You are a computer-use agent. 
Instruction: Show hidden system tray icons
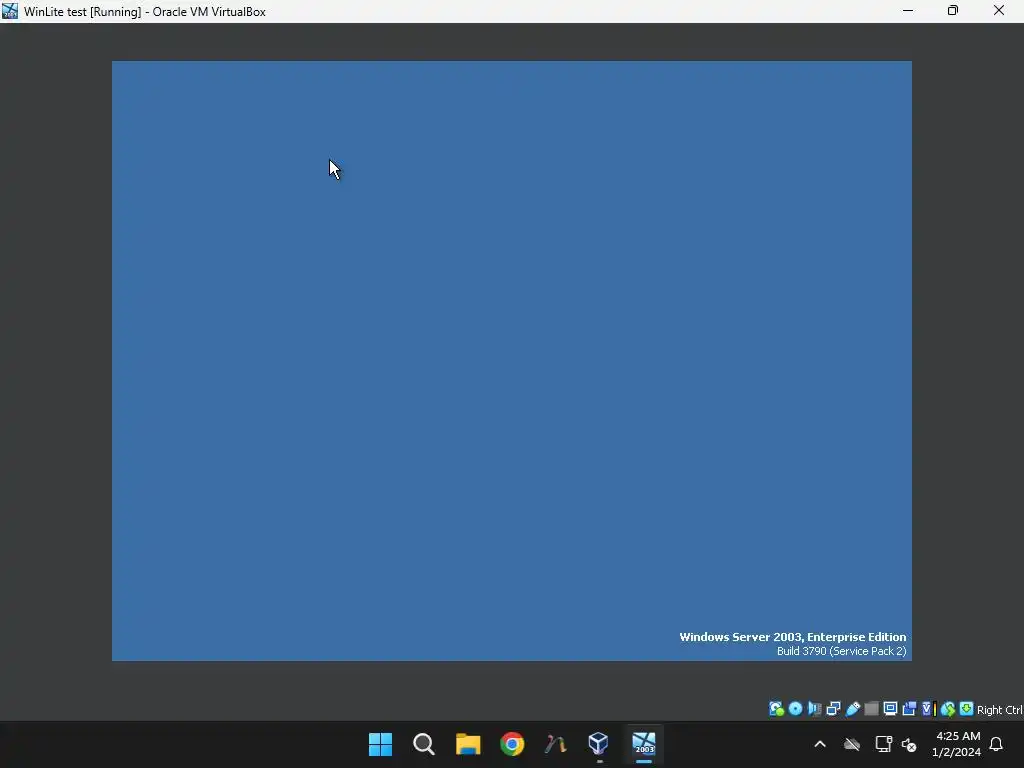820,744
